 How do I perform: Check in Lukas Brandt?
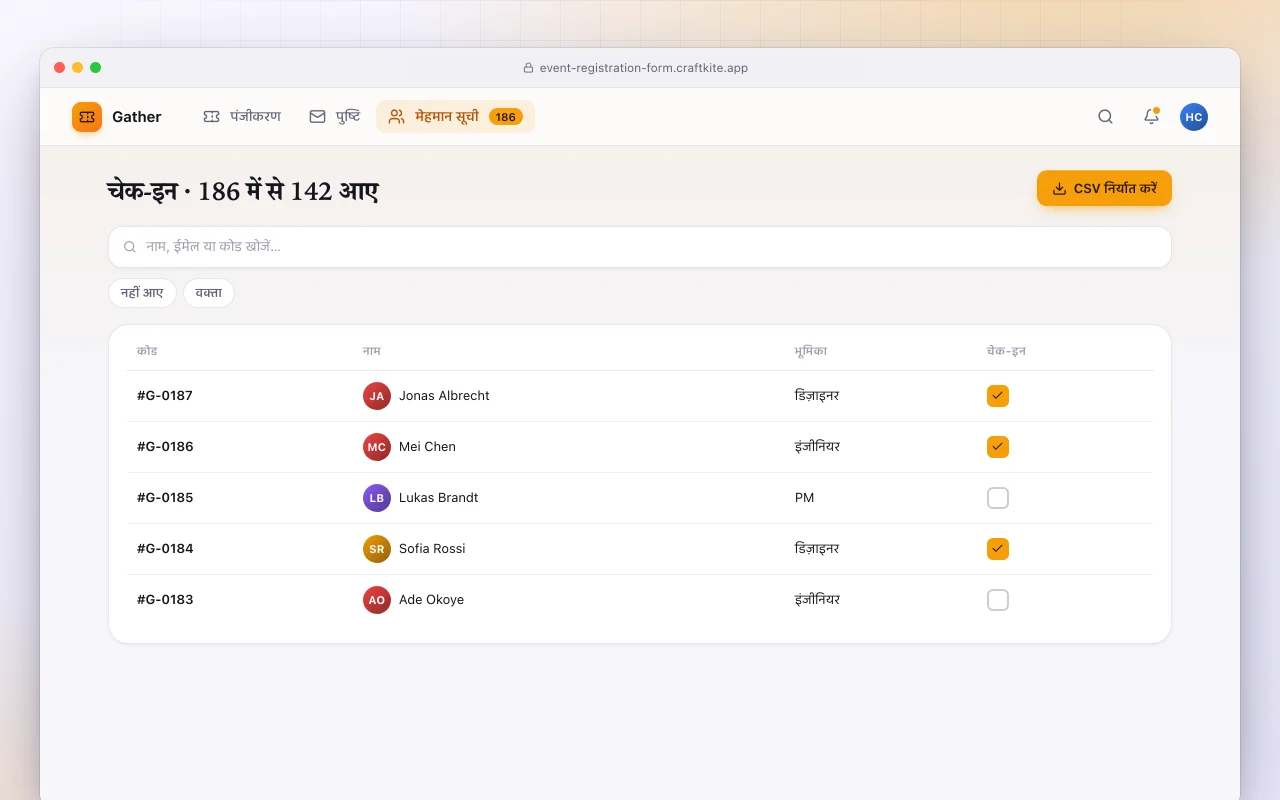coord(998,498)
